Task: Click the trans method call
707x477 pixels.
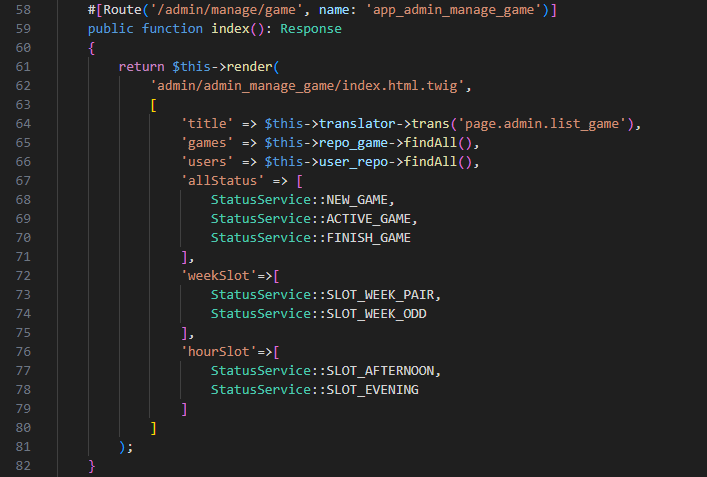Action: (x=430, y=124)
